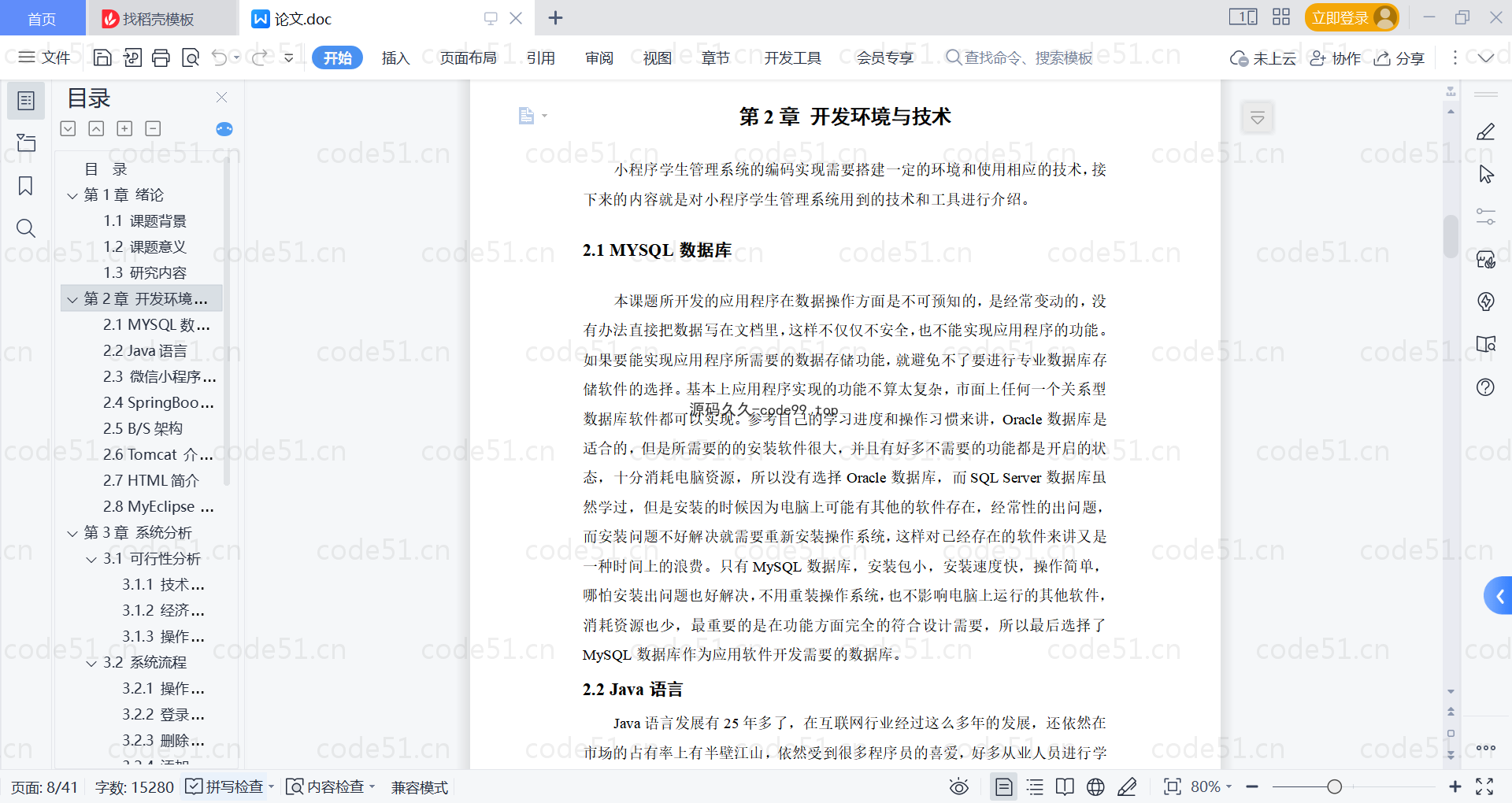Click the 未上云 cloud status button
The image size is (1512, 803).
[1263, 57]
